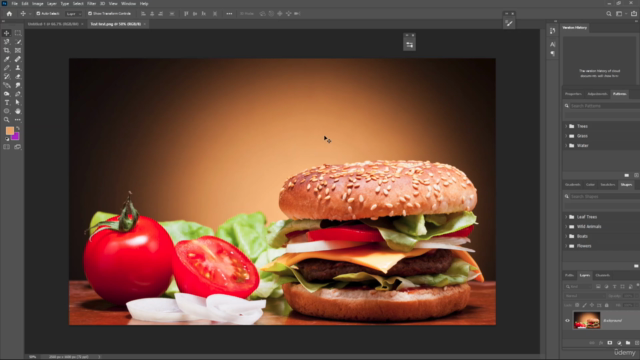Open the Normal blend mode dropdown
This screenshot has width=640, height=360.
(x=584, y=296)
